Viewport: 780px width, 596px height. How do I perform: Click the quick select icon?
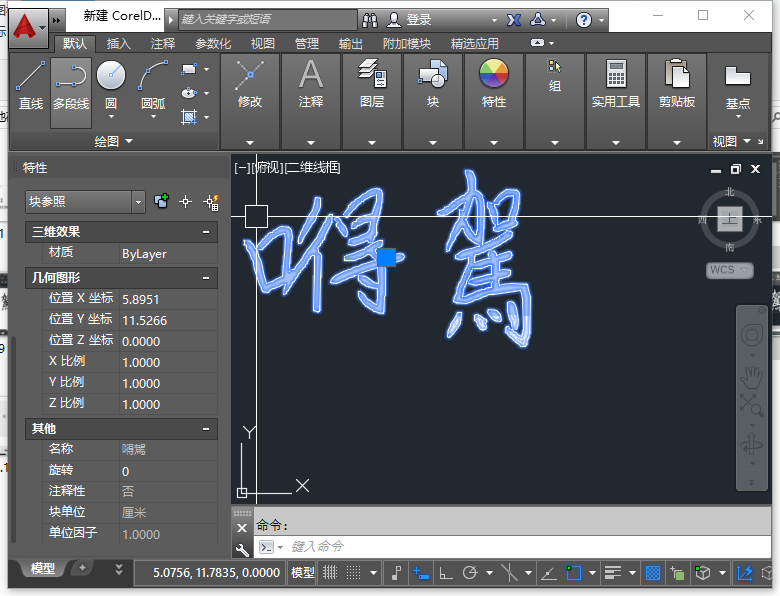click(x=211, y=201)
